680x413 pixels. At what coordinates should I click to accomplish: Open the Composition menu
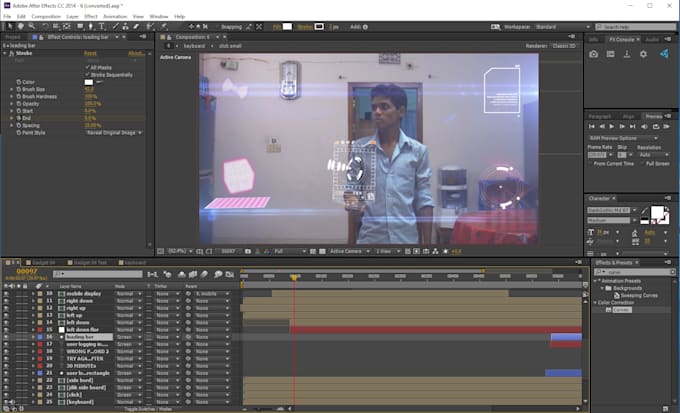(x=46, y=16)
